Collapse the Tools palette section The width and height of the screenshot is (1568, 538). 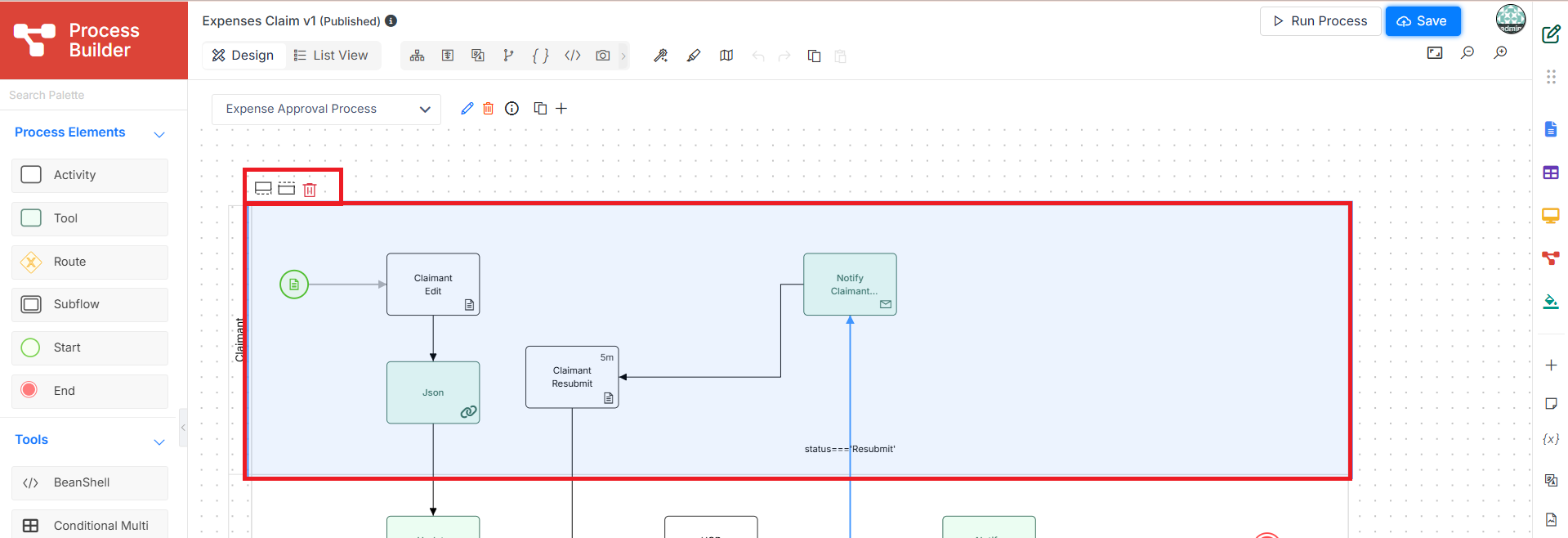[159, 442]
